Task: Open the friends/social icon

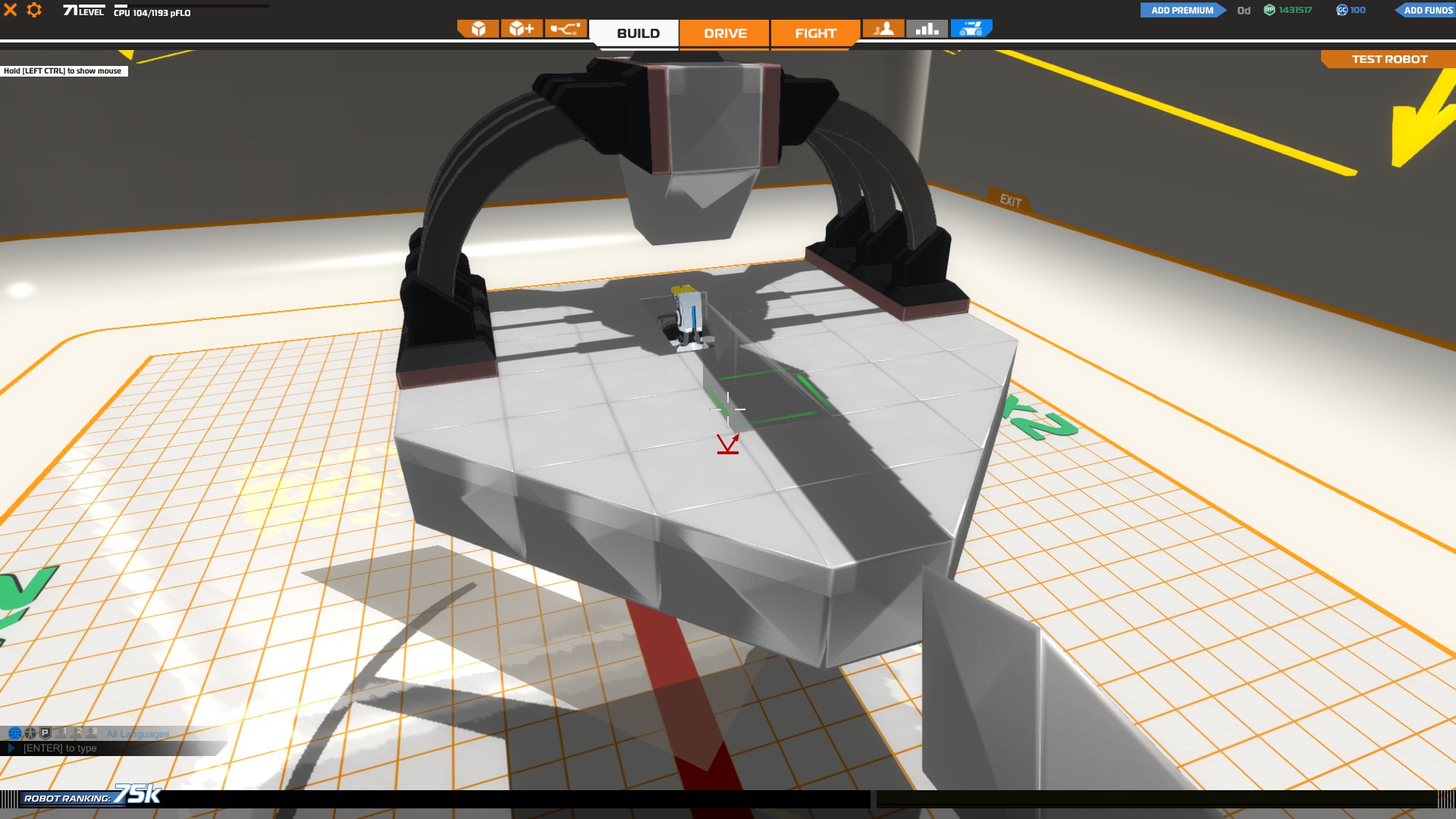Action: click(x=883, y=29)
